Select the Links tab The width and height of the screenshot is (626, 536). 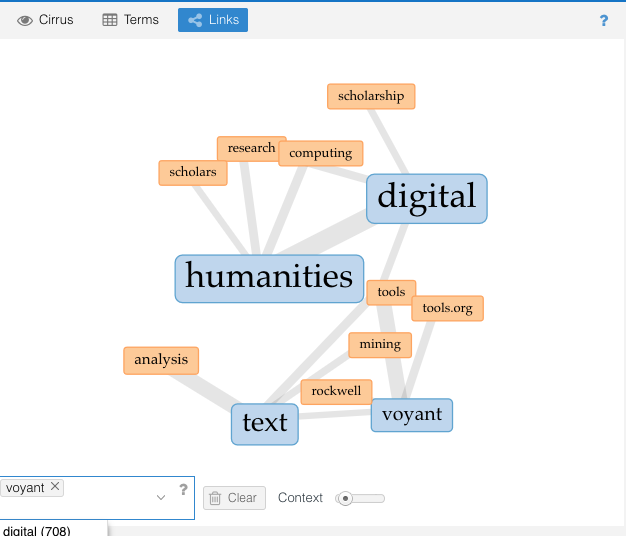(x=213, y=20)
